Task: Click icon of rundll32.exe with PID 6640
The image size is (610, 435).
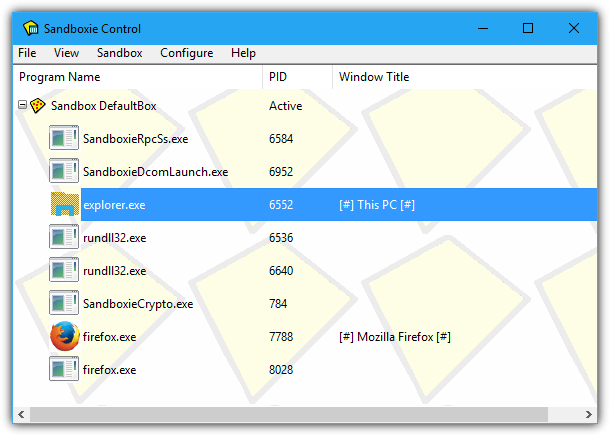Action: [64, 270]
